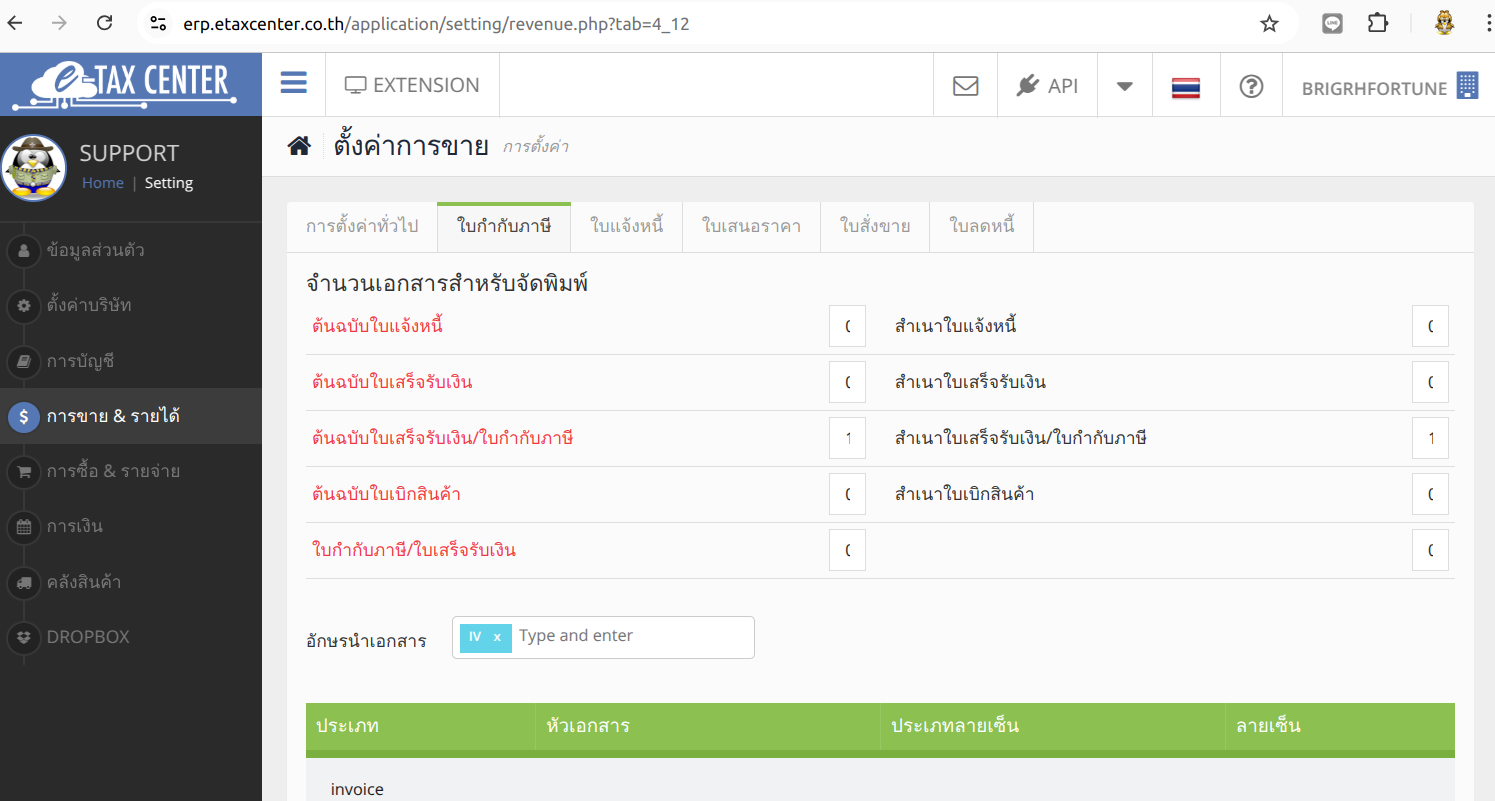Open การเงิน in the sidebar
The width and height of the screenshot is (1495, 801).
[x=131, y=526]
